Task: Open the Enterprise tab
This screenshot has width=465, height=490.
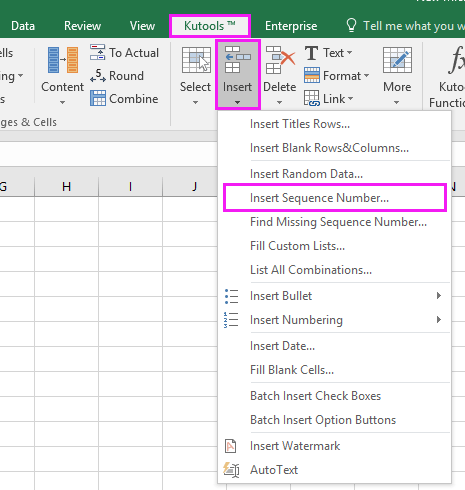Action: point(291,26)
